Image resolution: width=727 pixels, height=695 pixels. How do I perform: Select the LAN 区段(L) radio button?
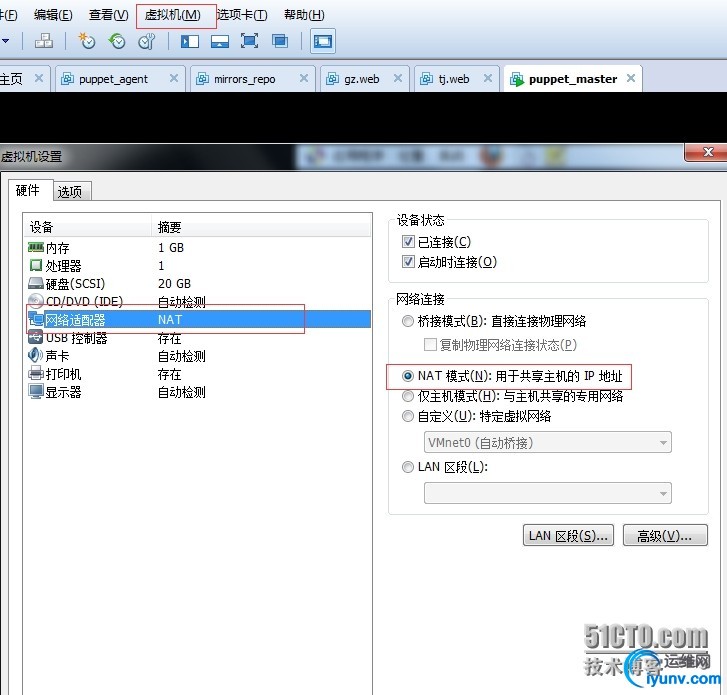[x=408, y=467]
